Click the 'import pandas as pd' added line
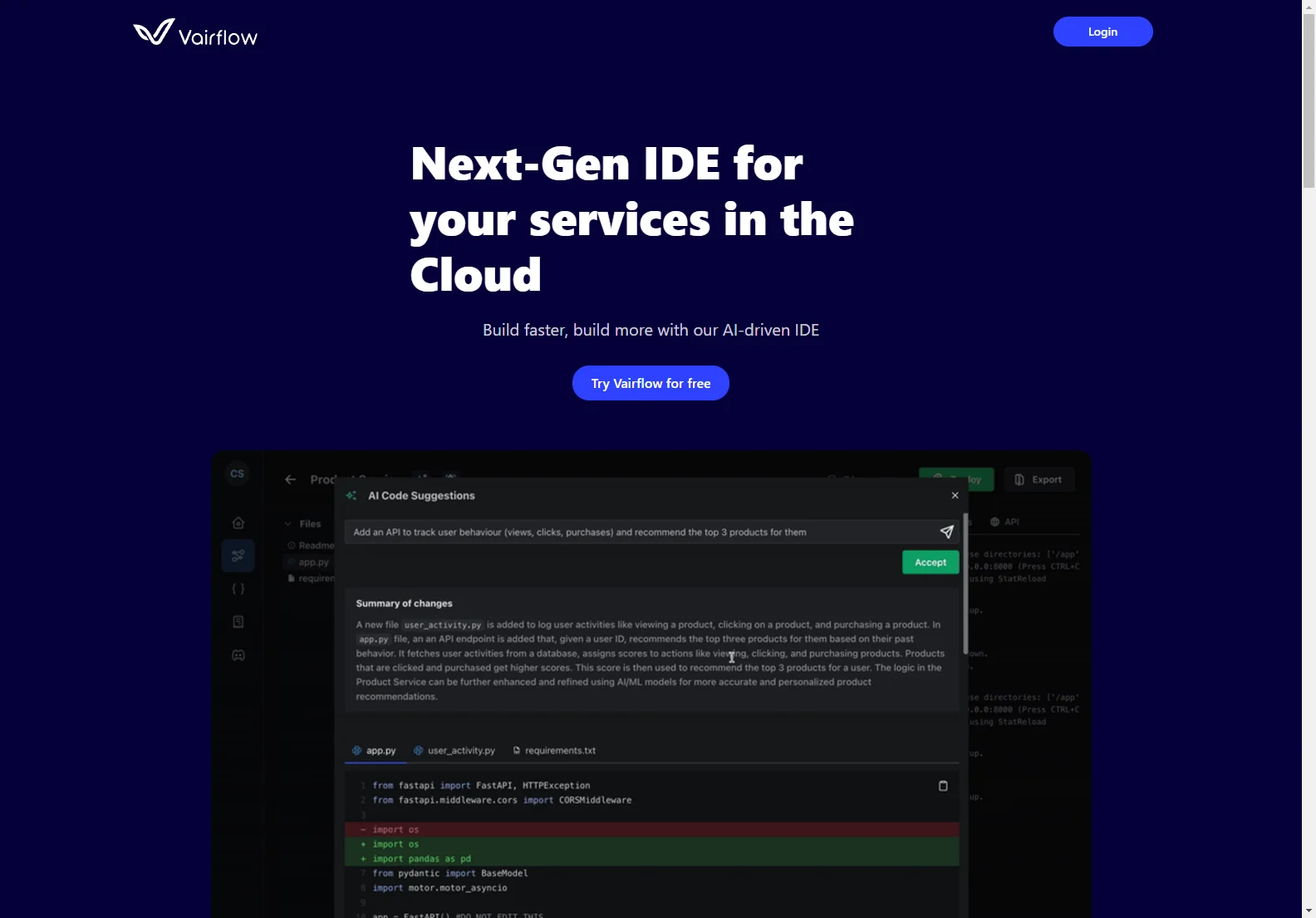This screenshot has height=918, width=1316. pyautogui.click(x=652, y=859)
